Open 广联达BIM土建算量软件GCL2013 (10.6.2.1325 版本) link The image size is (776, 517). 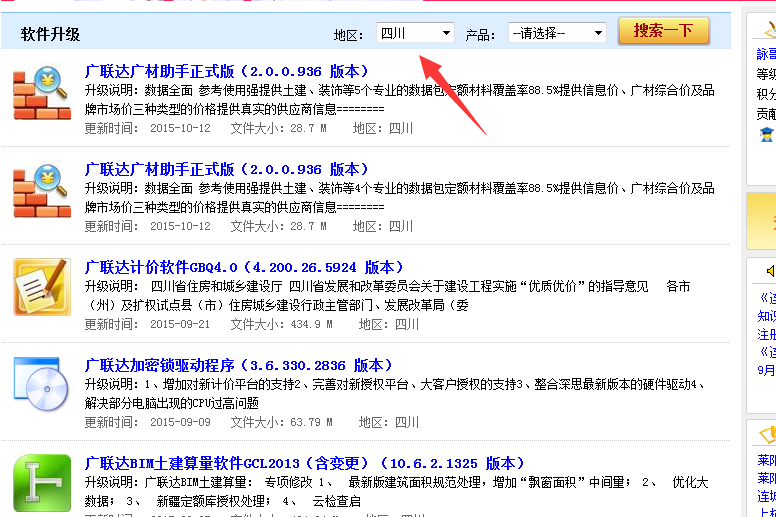click(x=304, y=464)
